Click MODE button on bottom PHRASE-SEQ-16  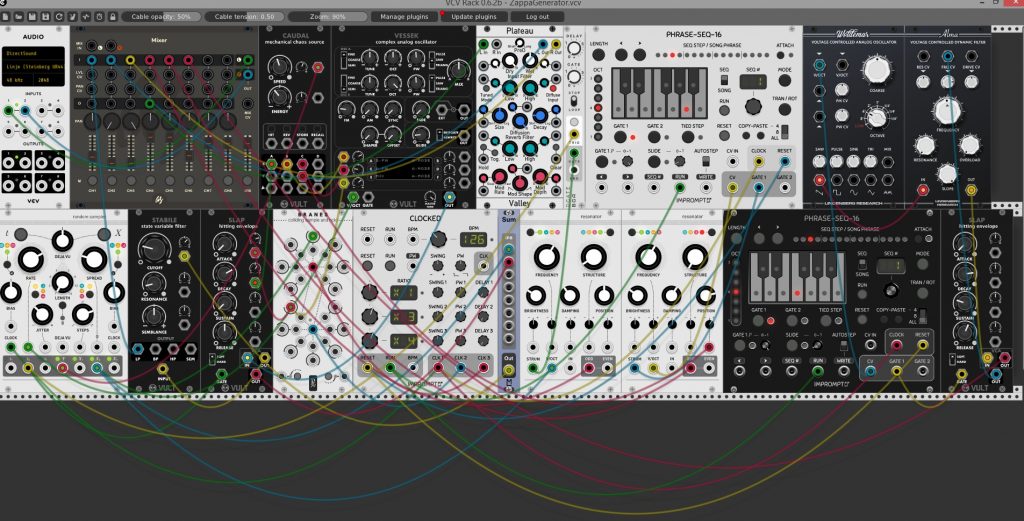[921, 265]
